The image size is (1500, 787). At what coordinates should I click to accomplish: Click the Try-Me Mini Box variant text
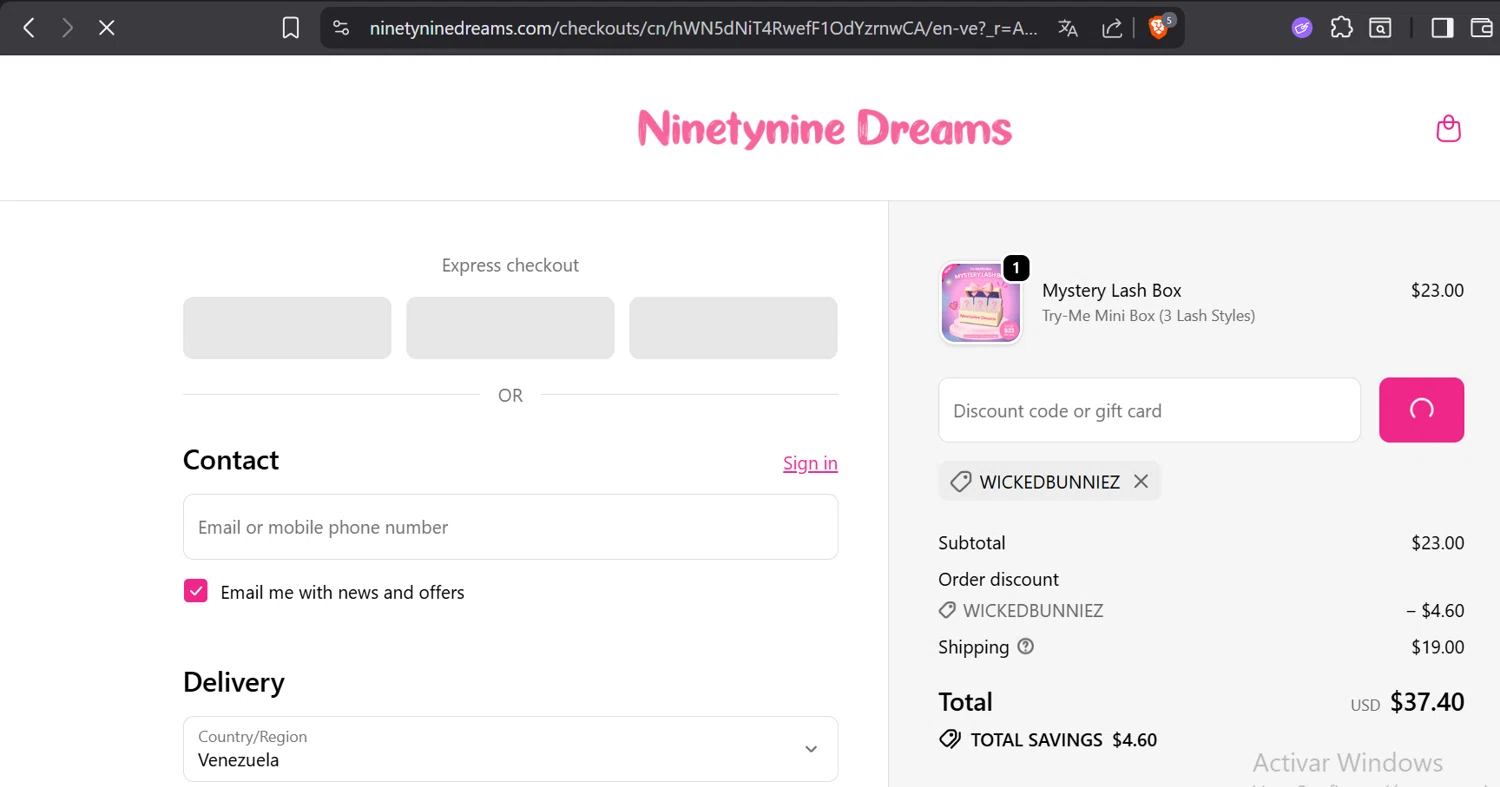(x=1148, y=316)
